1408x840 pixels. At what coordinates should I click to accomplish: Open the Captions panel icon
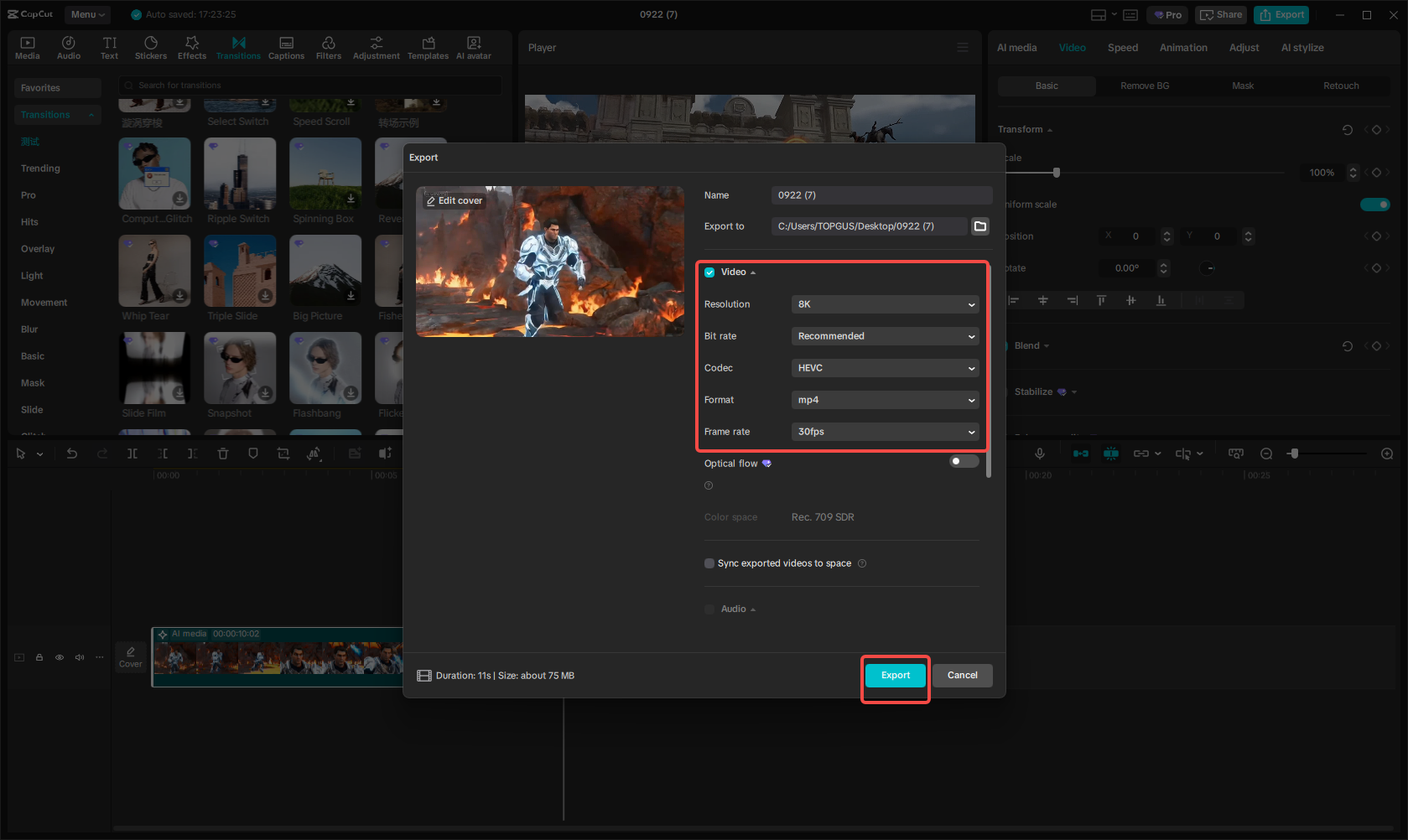(286, 48)
